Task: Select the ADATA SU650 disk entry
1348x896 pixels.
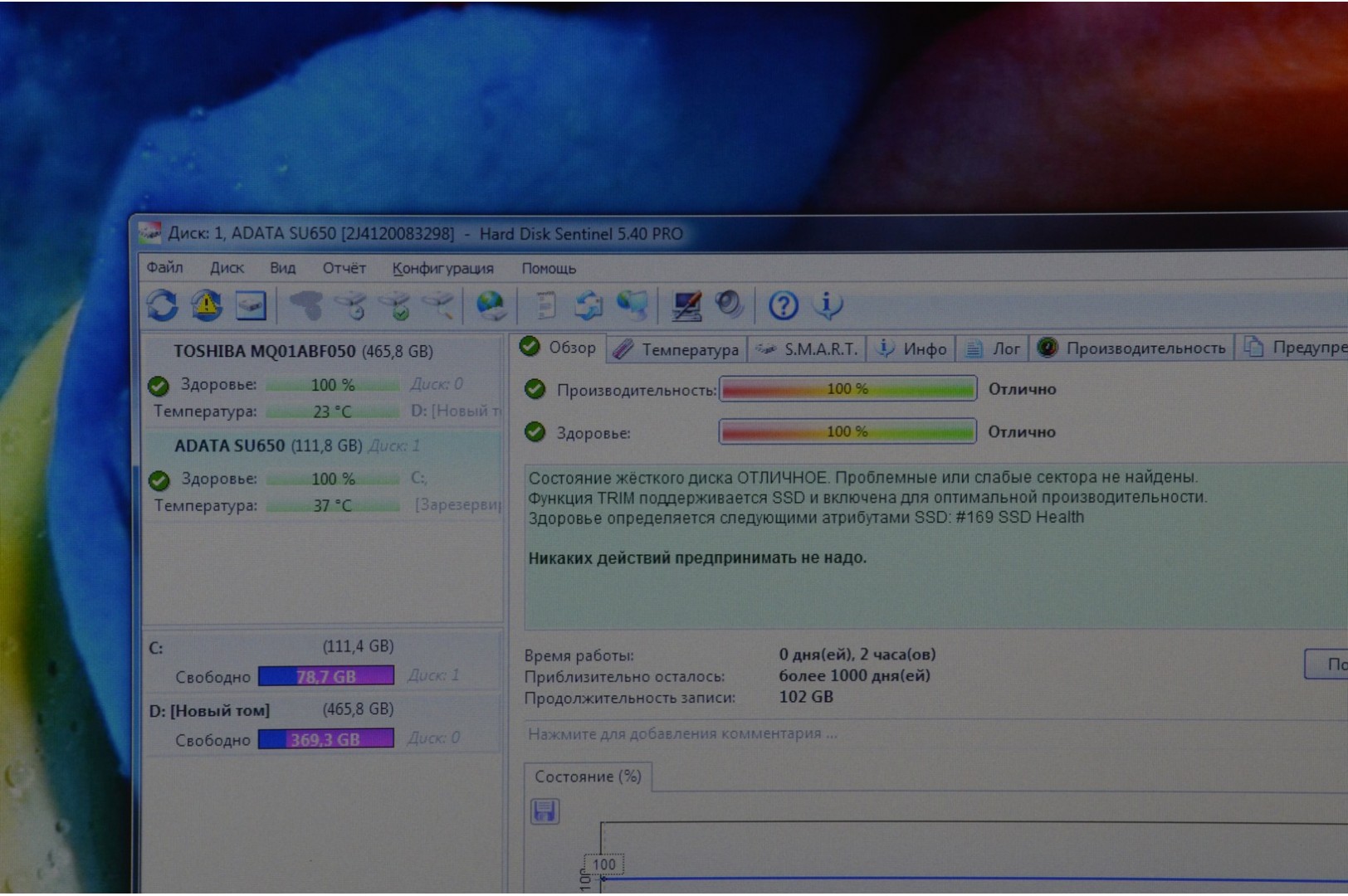Action: (323, 475)
